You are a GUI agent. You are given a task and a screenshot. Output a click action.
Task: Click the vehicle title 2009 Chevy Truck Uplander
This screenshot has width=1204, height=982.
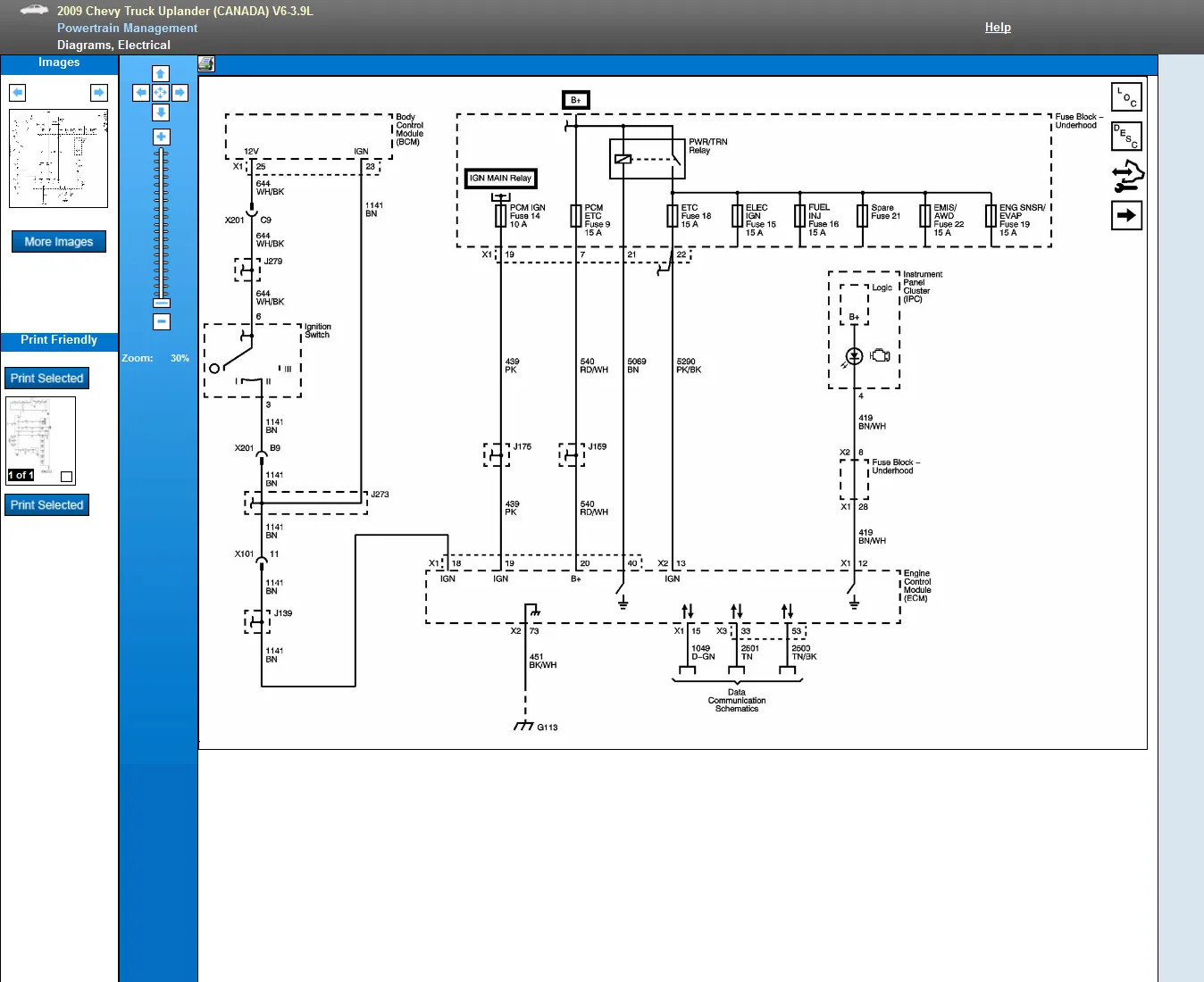point(185,12)
